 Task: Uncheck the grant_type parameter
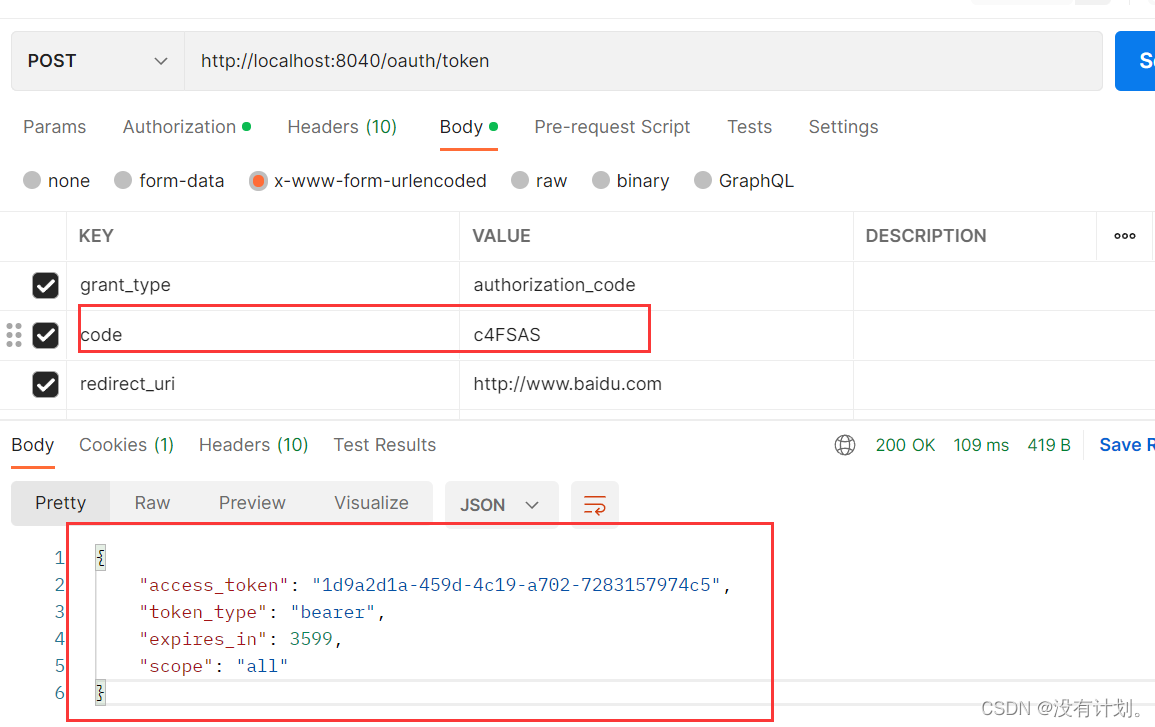[x=45, y=285]
